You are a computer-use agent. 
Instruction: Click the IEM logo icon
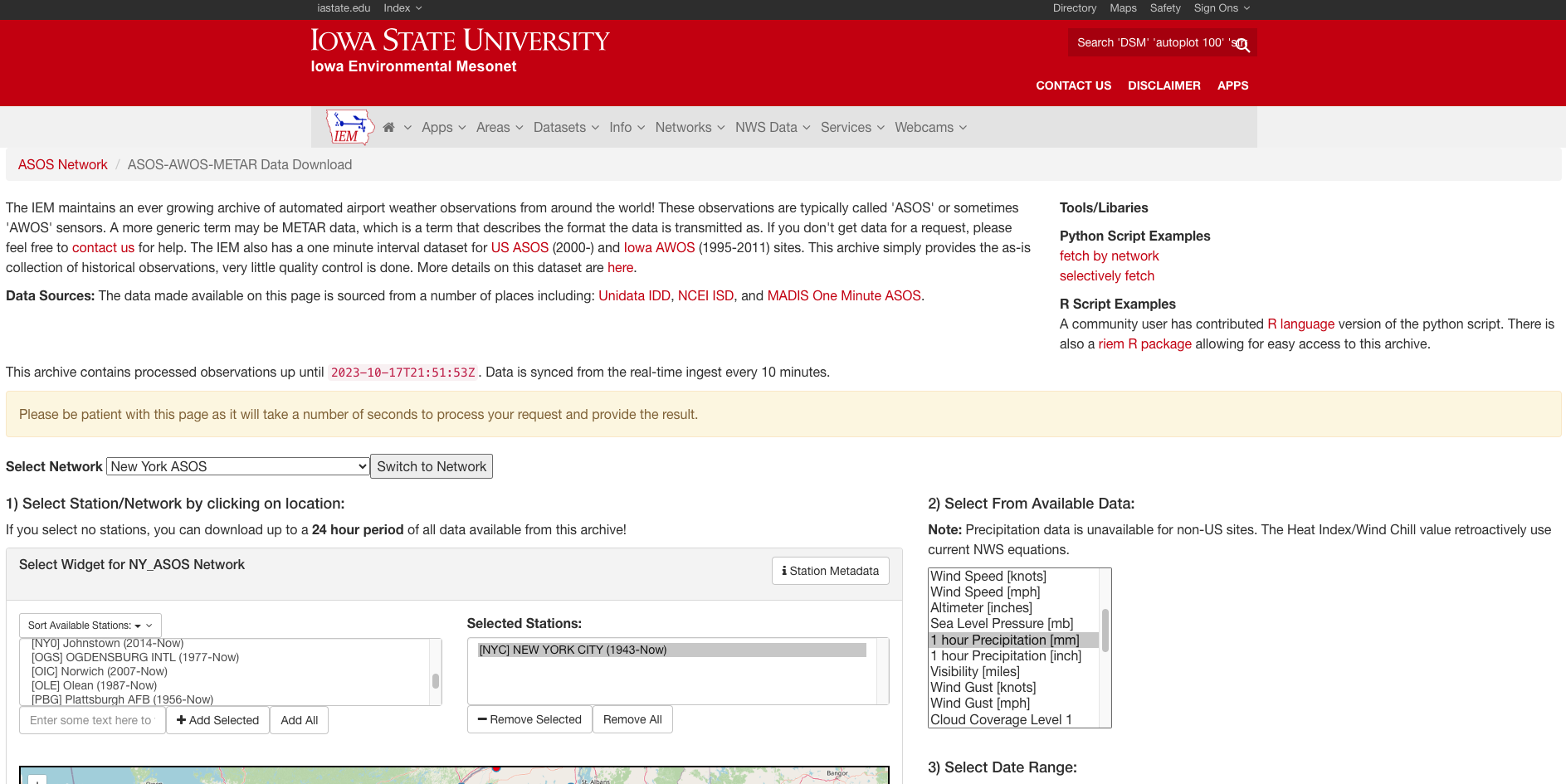(x=349, y=127)
